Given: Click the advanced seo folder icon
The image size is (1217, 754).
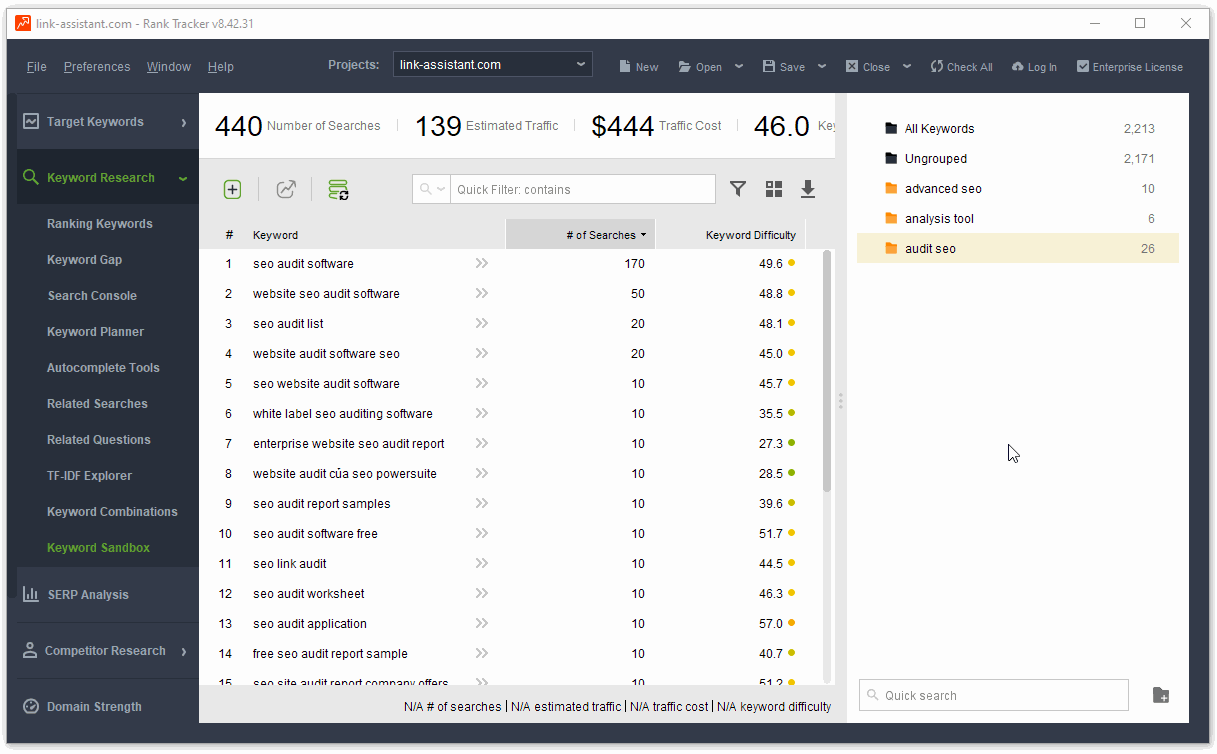Looking at the screenshot, I should (891, 188).
